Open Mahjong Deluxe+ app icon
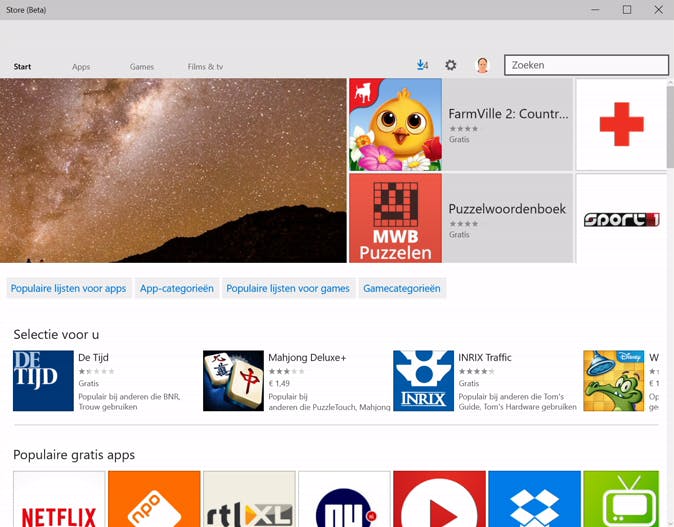The height and width of the screenshot is (527, 674). pos(233,381)
